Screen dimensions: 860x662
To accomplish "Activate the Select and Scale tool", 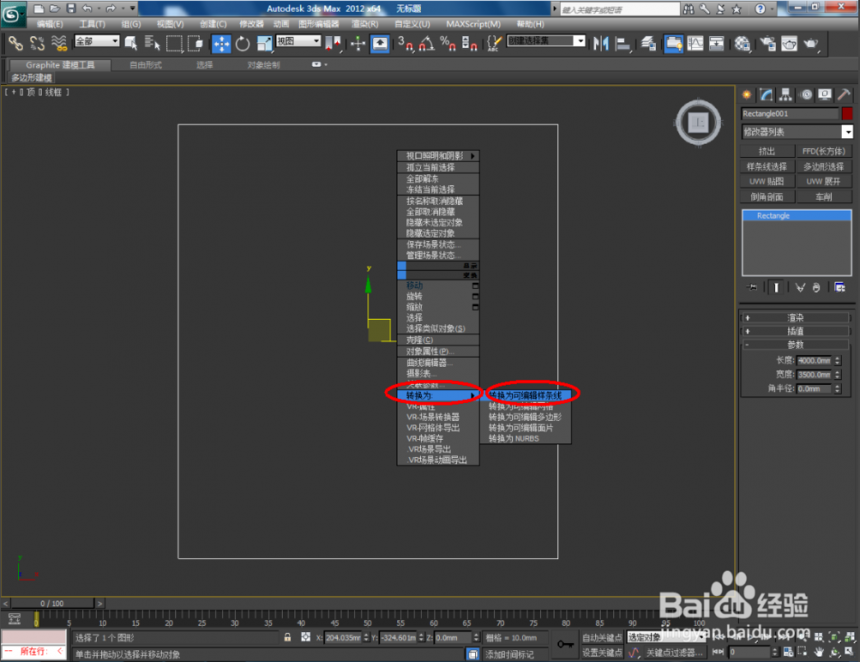I will [264, 43].
